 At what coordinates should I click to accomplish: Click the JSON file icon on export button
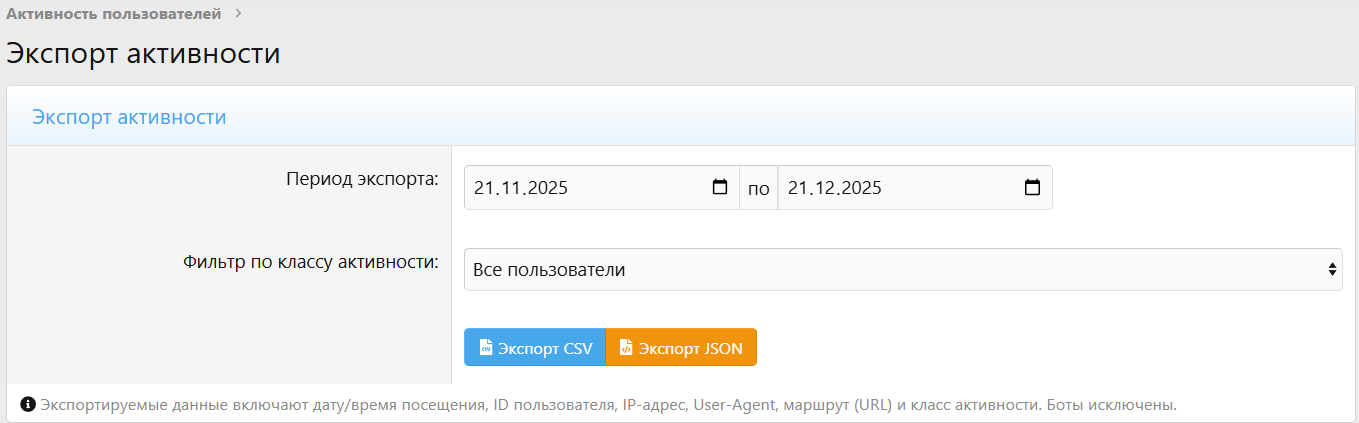coord(625,348)
